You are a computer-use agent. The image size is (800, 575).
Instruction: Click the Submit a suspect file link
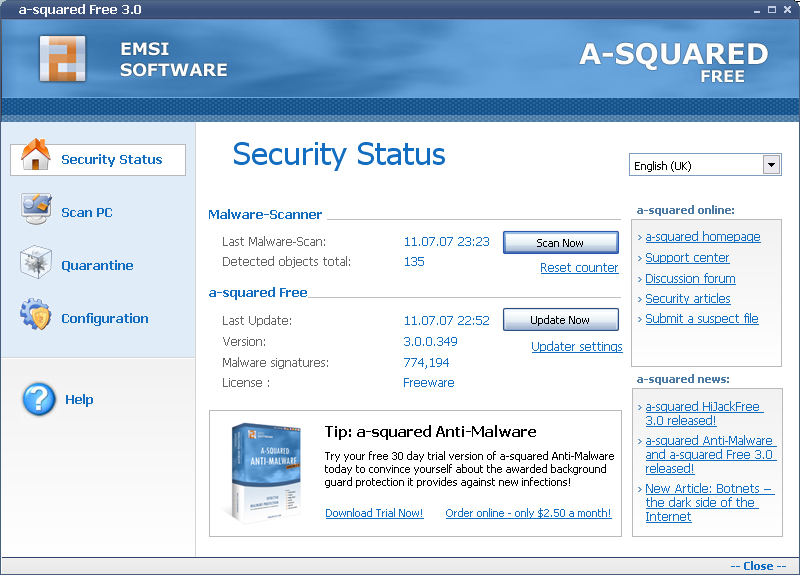pos(701,319)
